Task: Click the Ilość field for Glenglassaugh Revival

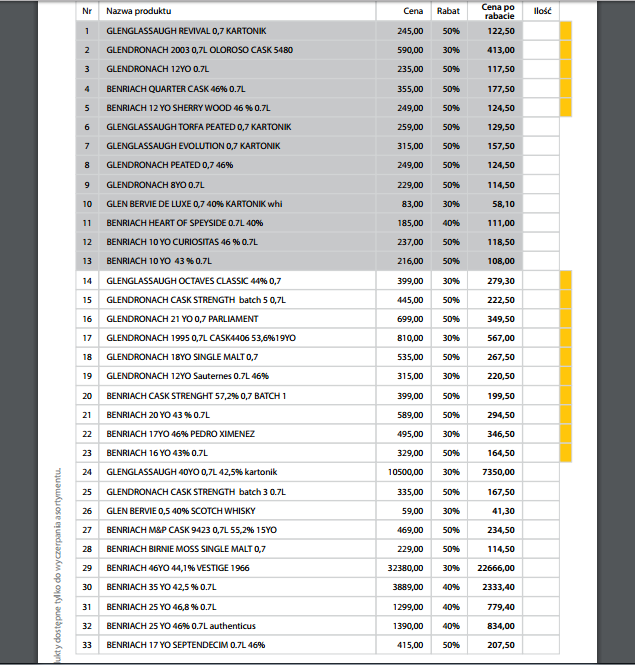Action: (541, 32)
